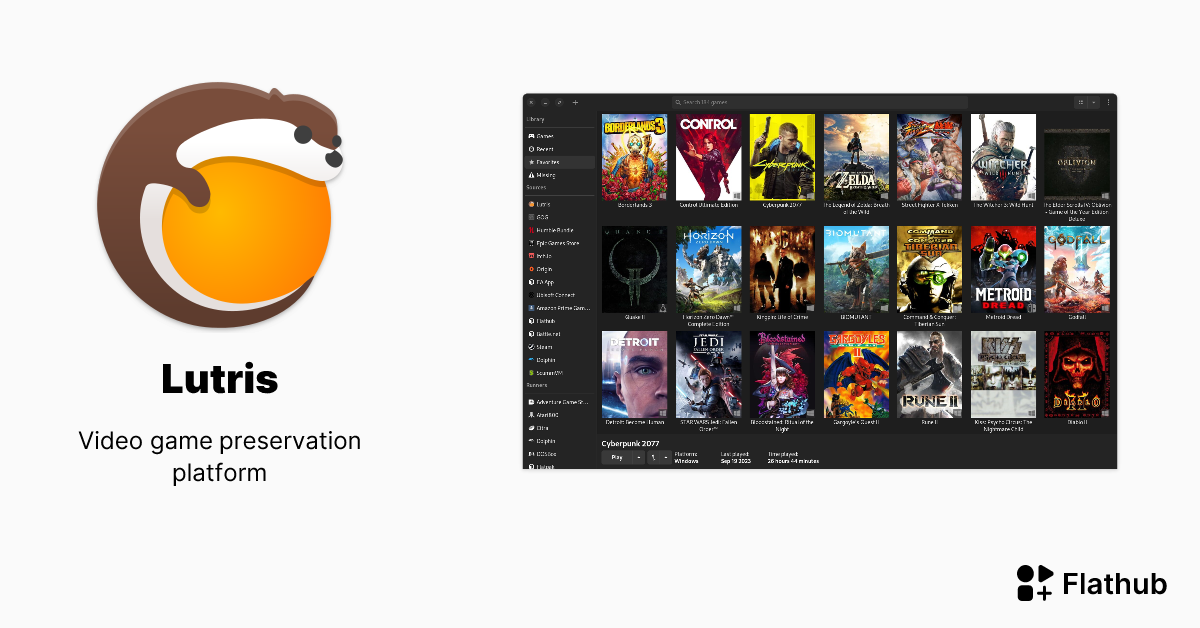Viewport: 1200px width, 628px height.
Task: Select the Flathub source in sidebar
Action: [x=560, y=321]
